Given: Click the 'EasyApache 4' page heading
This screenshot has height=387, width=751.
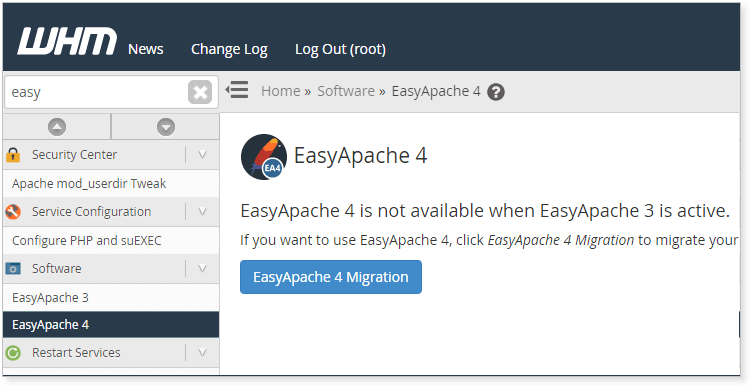Looking at the screenshot, I should [360, 156].
